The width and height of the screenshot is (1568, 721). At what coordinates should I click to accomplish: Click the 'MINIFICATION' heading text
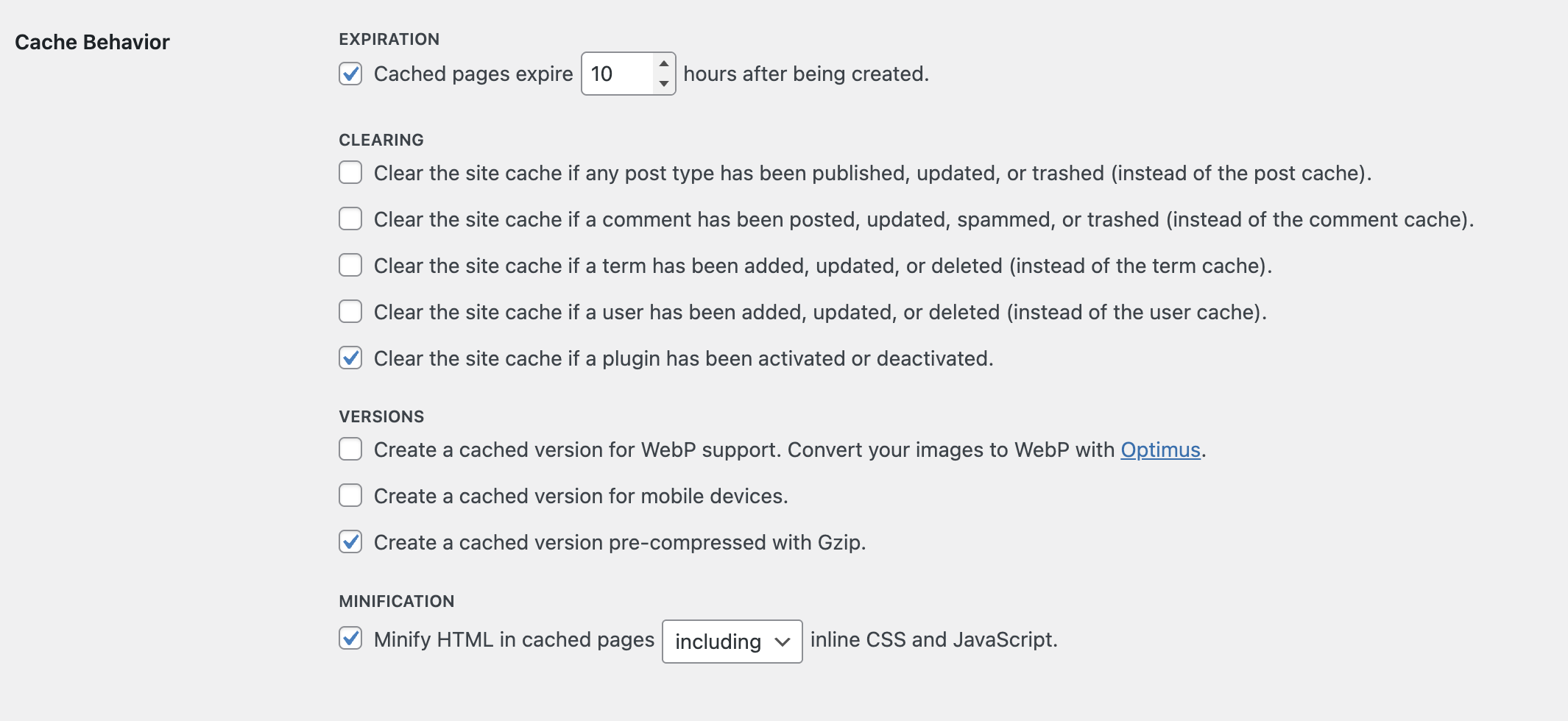click(397, 601)
